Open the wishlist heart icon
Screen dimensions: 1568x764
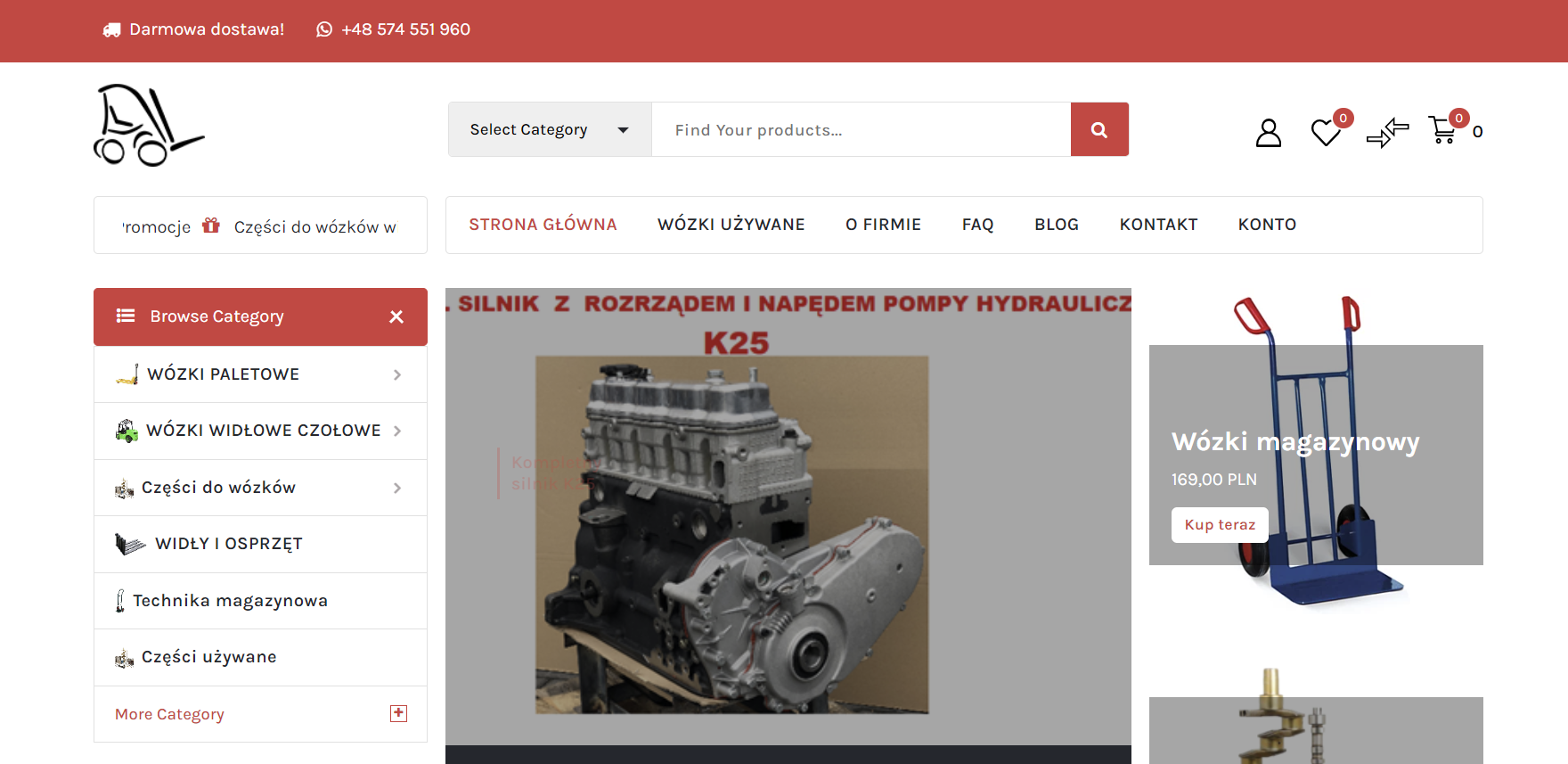(1326, 133)
